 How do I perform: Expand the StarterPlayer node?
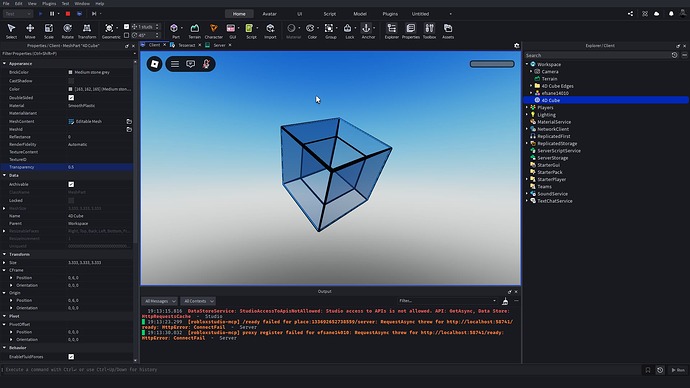(x=527, y=179)
